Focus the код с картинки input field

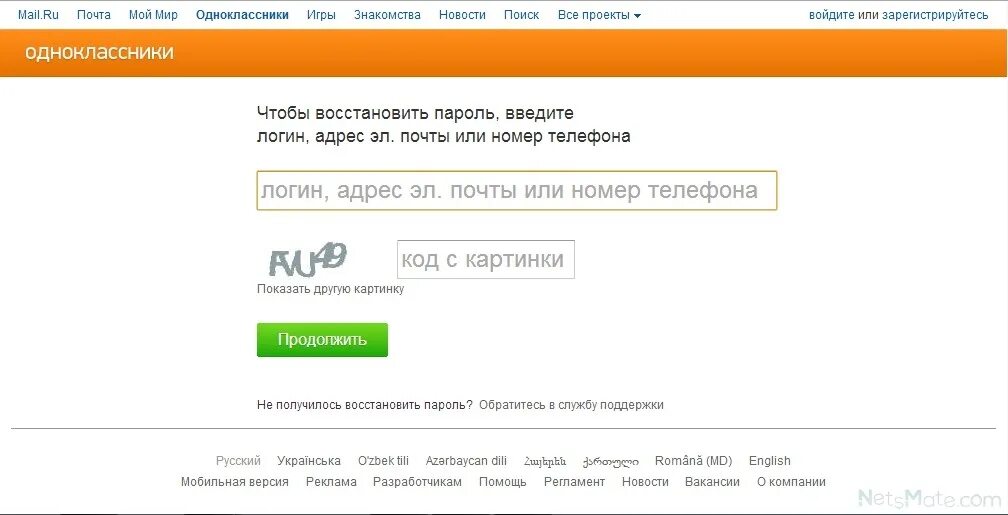click(x=486, y=260)
